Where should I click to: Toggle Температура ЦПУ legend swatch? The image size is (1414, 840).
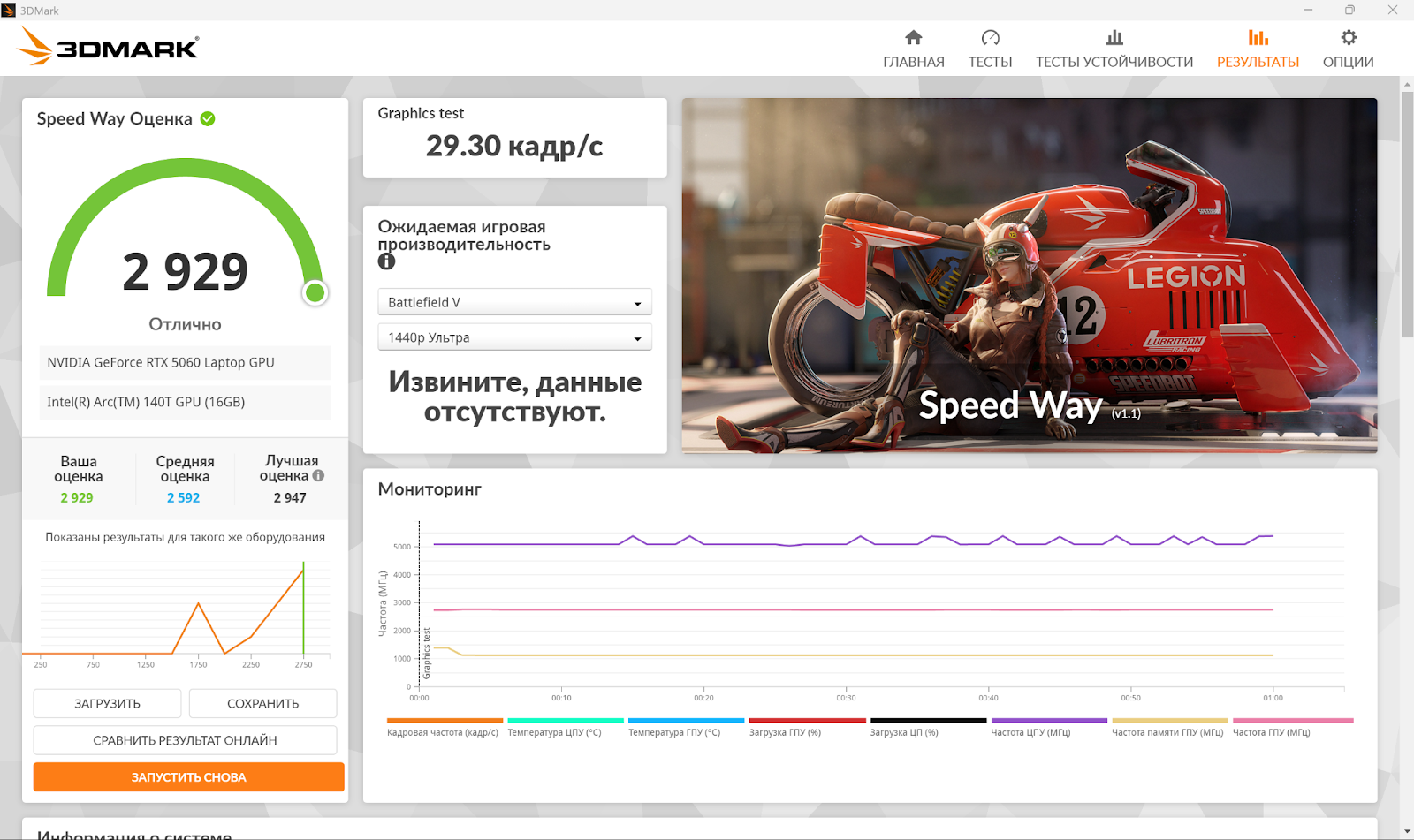566,721
